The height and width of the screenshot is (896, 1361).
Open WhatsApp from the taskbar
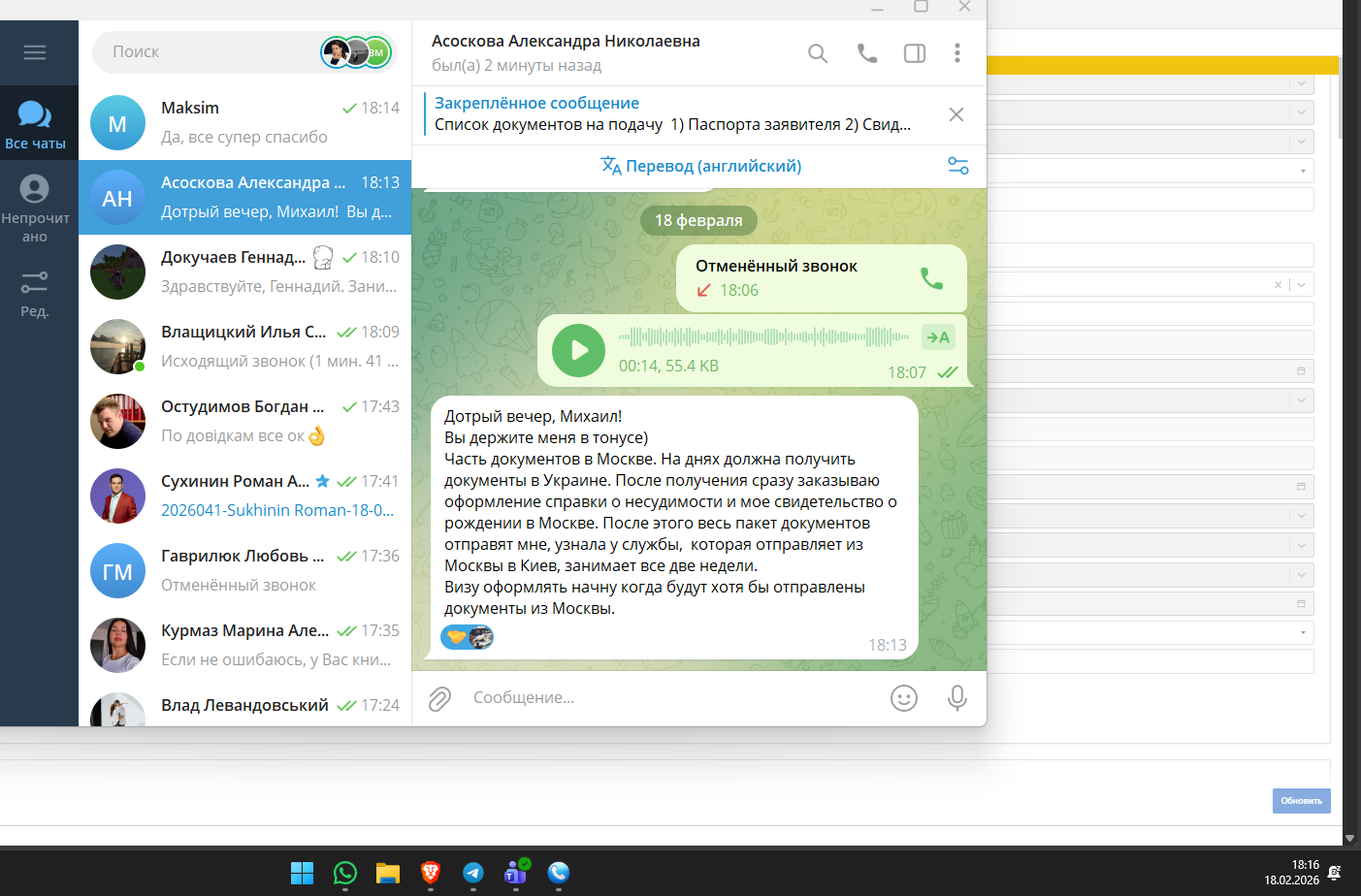344,873
